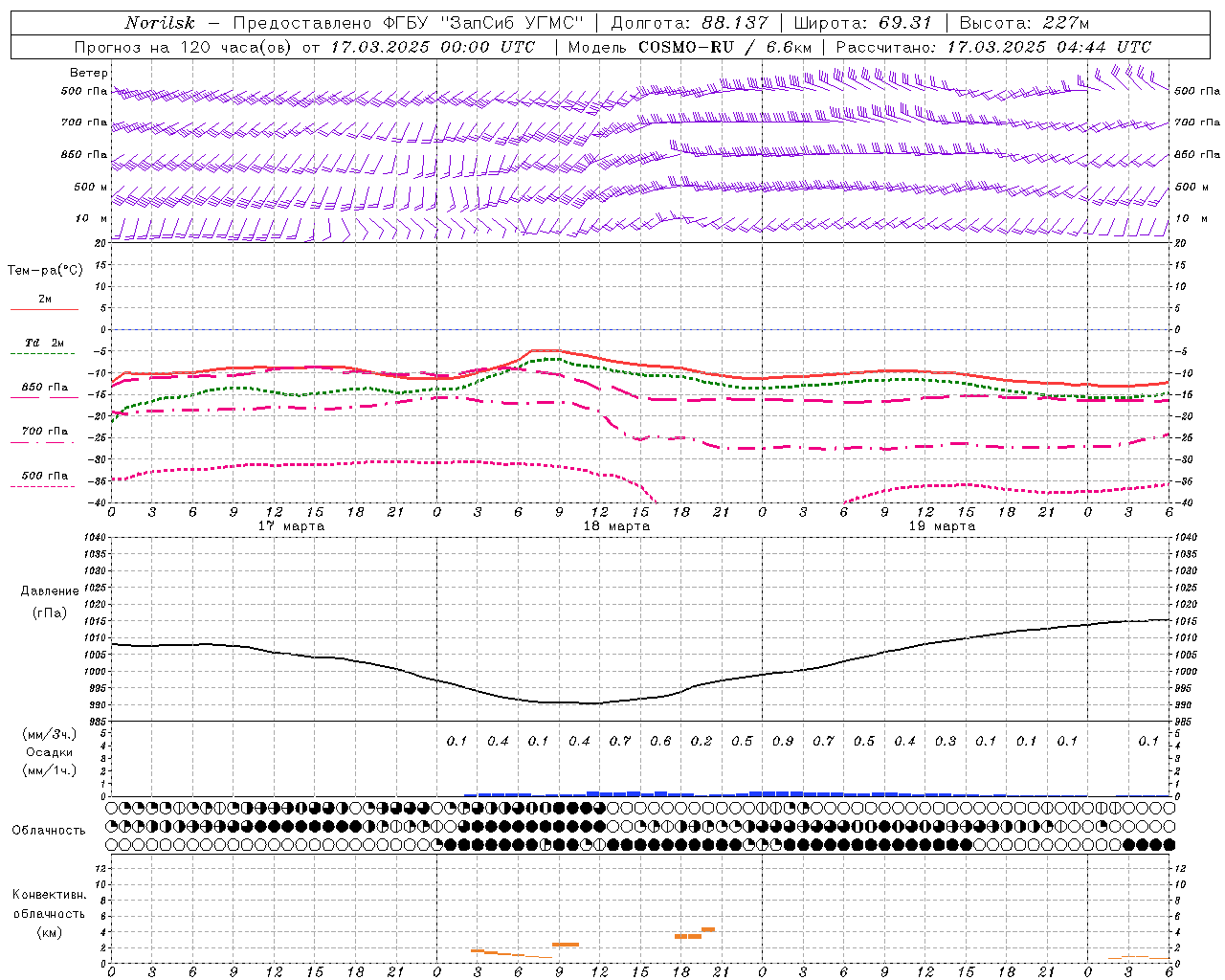Click the Давление pressure panel label
1225x980 pixels.
click(49, 591)
